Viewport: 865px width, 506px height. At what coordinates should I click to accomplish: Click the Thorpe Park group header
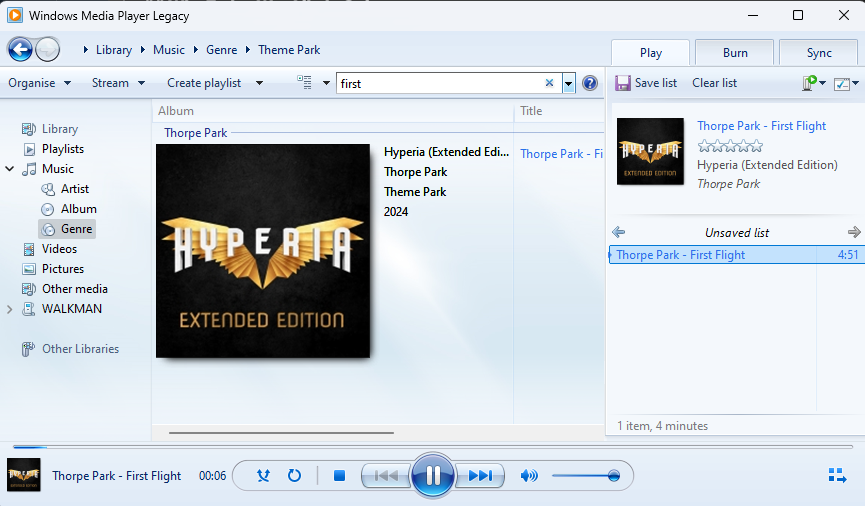(195, 133)
